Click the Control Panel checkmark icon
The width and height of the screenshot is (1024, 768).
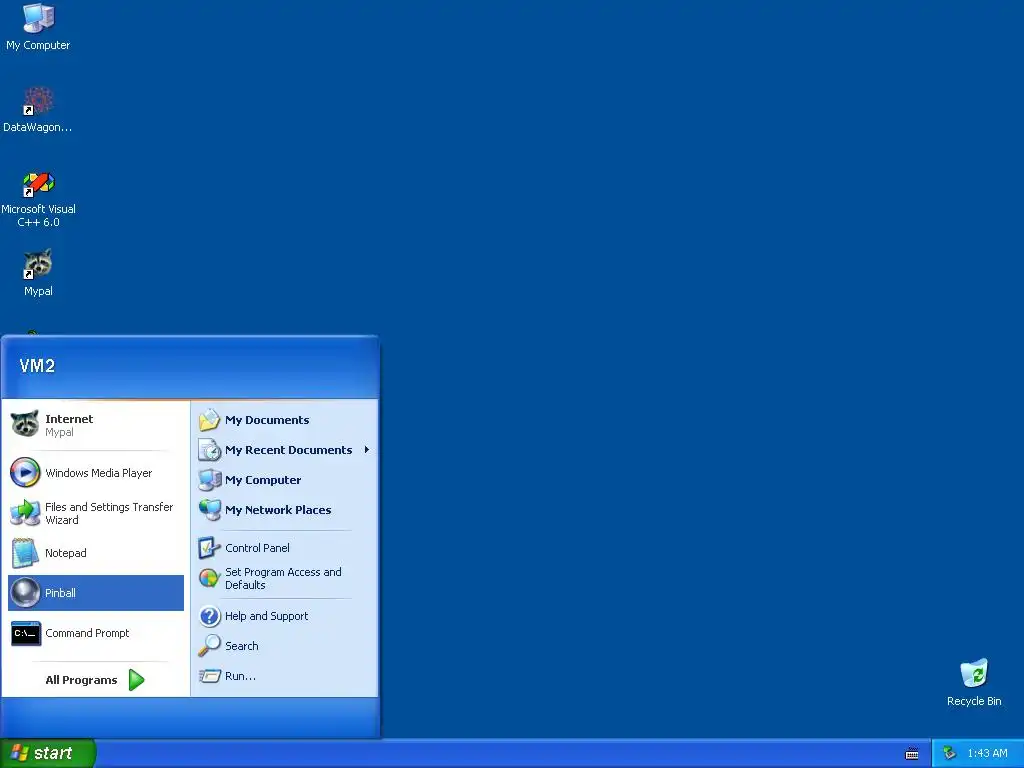pos(209,548)
